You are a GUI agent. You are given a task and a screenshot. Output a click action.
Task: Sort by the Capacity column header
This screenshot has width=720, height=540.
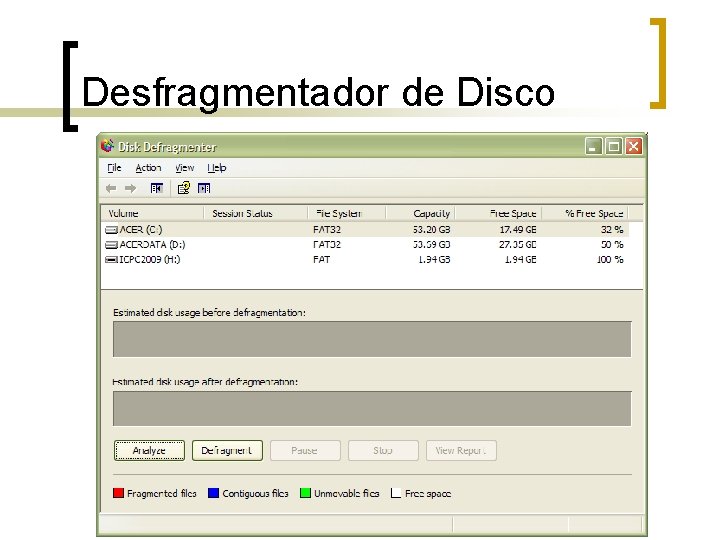click(x=420, y=214)
